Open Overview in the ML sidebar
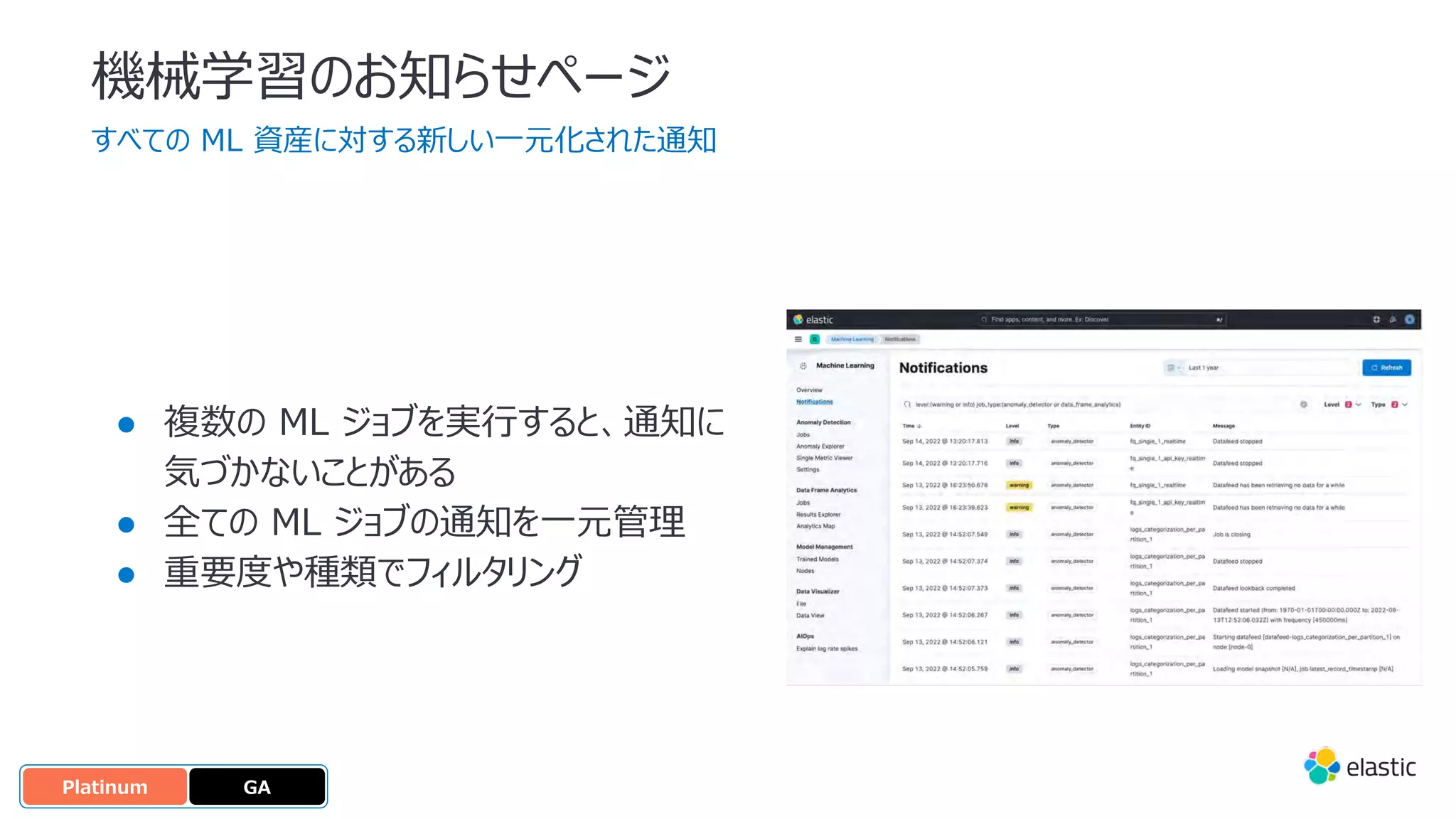The image size is (1456, 819). (809, 390)
